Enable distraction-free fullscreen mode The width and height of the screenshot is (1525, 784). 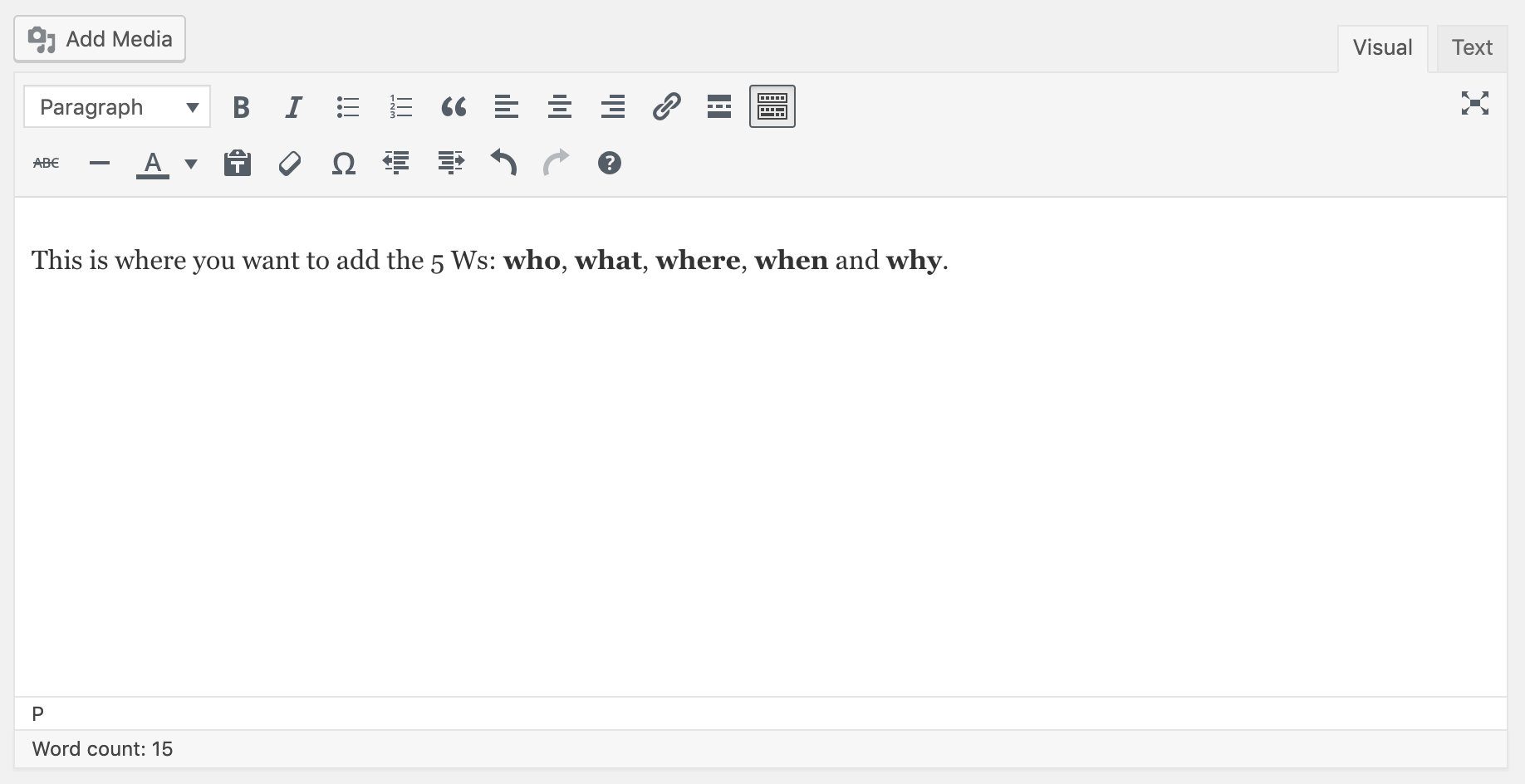(1474, 105)
